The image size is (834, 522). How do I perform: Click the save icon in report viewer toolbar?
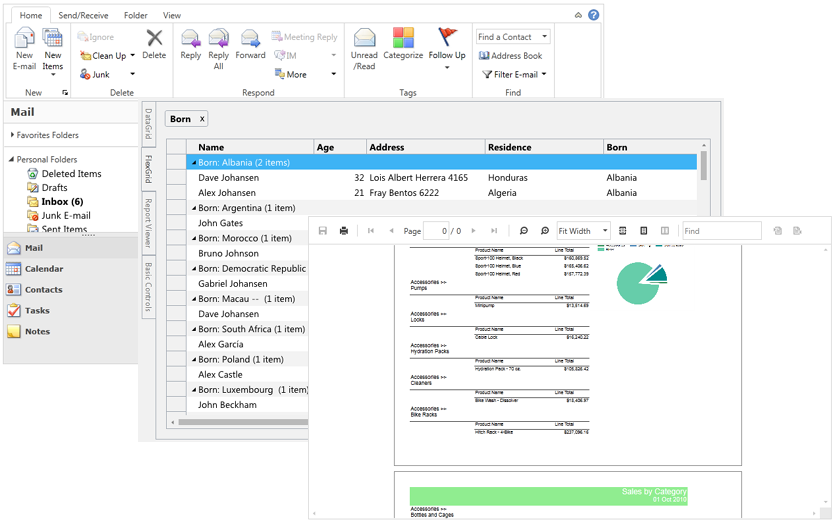coord(322,230)
